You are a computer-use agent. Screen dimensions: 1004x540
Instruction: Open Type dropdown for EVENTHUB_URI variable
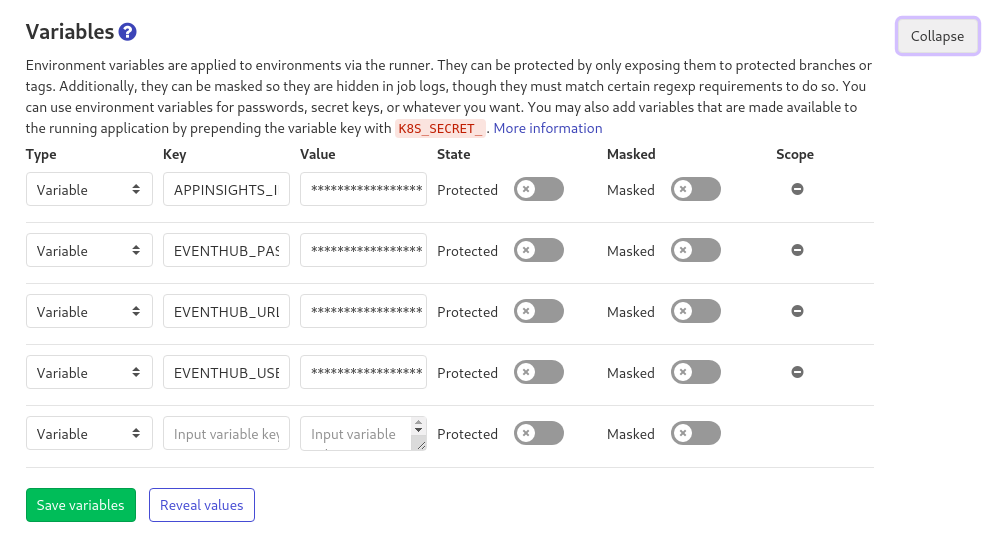tap(89, 311)
